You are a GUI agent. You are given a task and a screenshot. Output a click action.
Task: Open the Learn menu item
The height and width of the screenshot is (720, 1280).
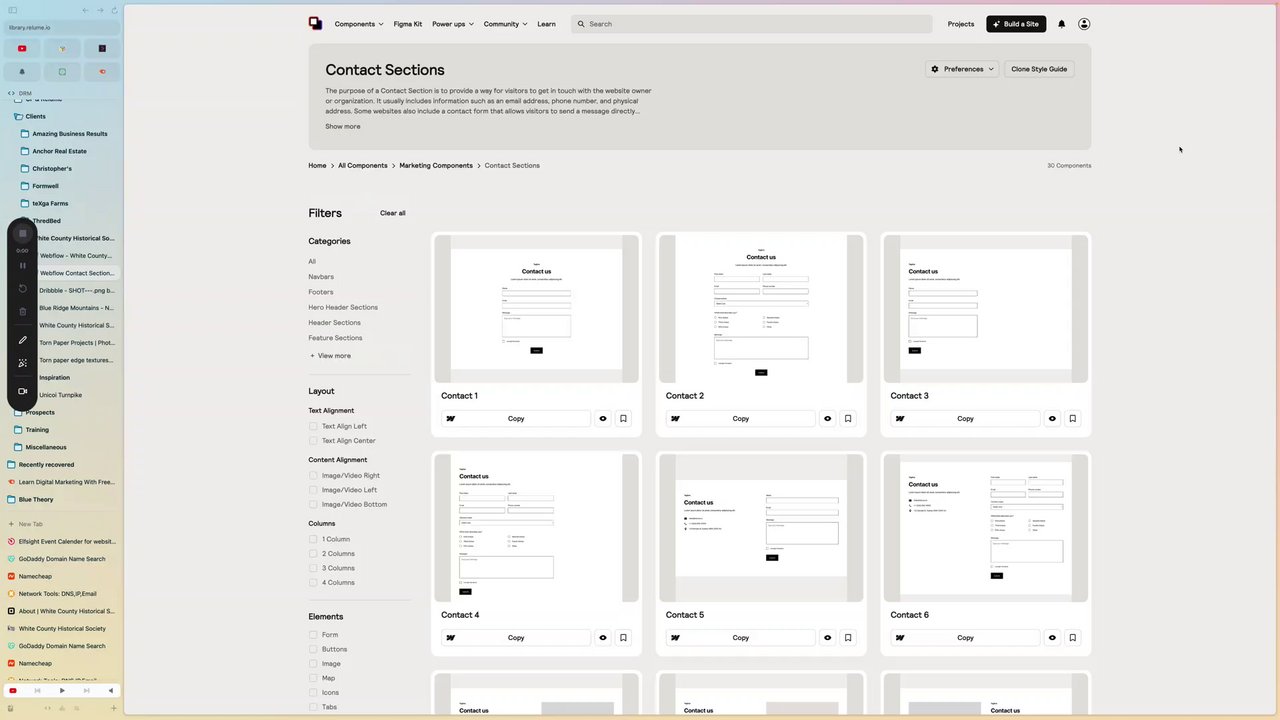point(546,24)
